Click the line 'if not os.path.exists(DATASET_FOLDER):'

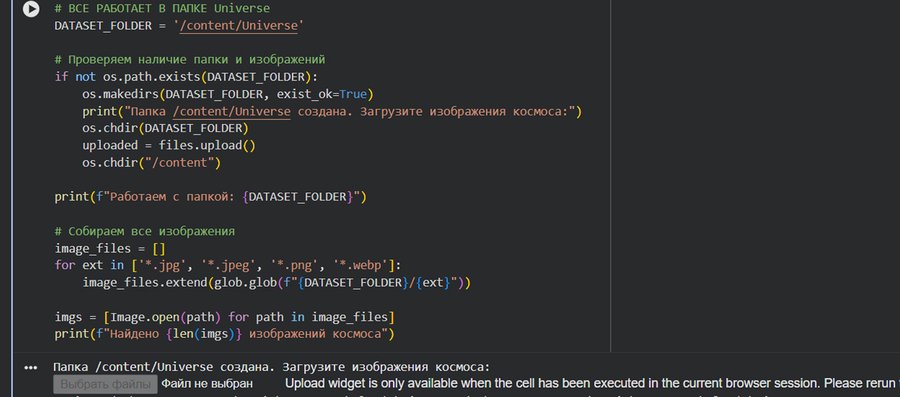(186, 77)
